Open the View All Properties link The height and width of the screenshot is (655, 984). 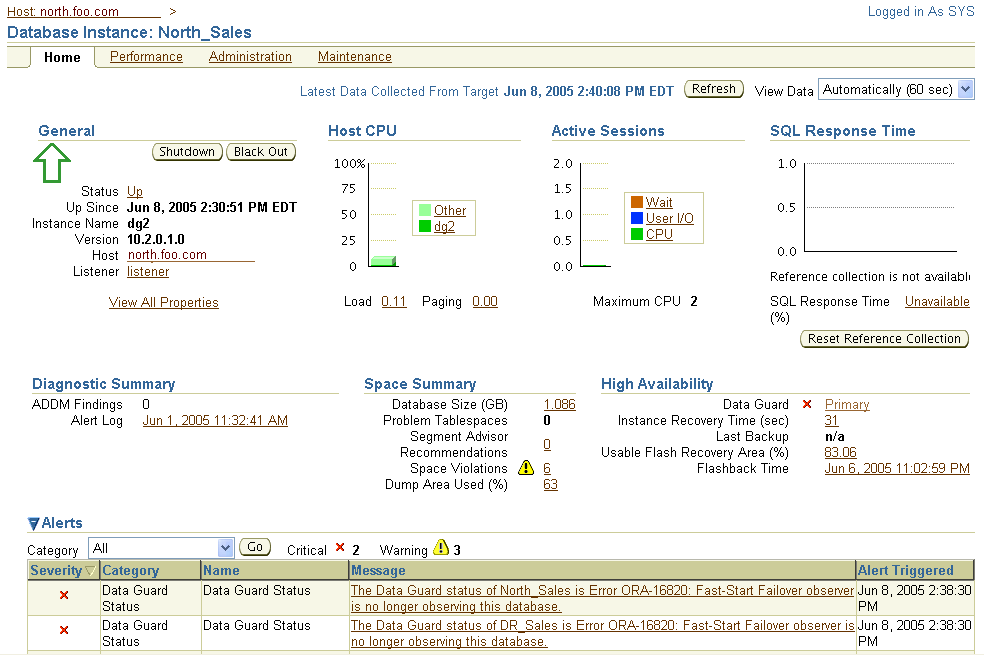pos(163,302)
